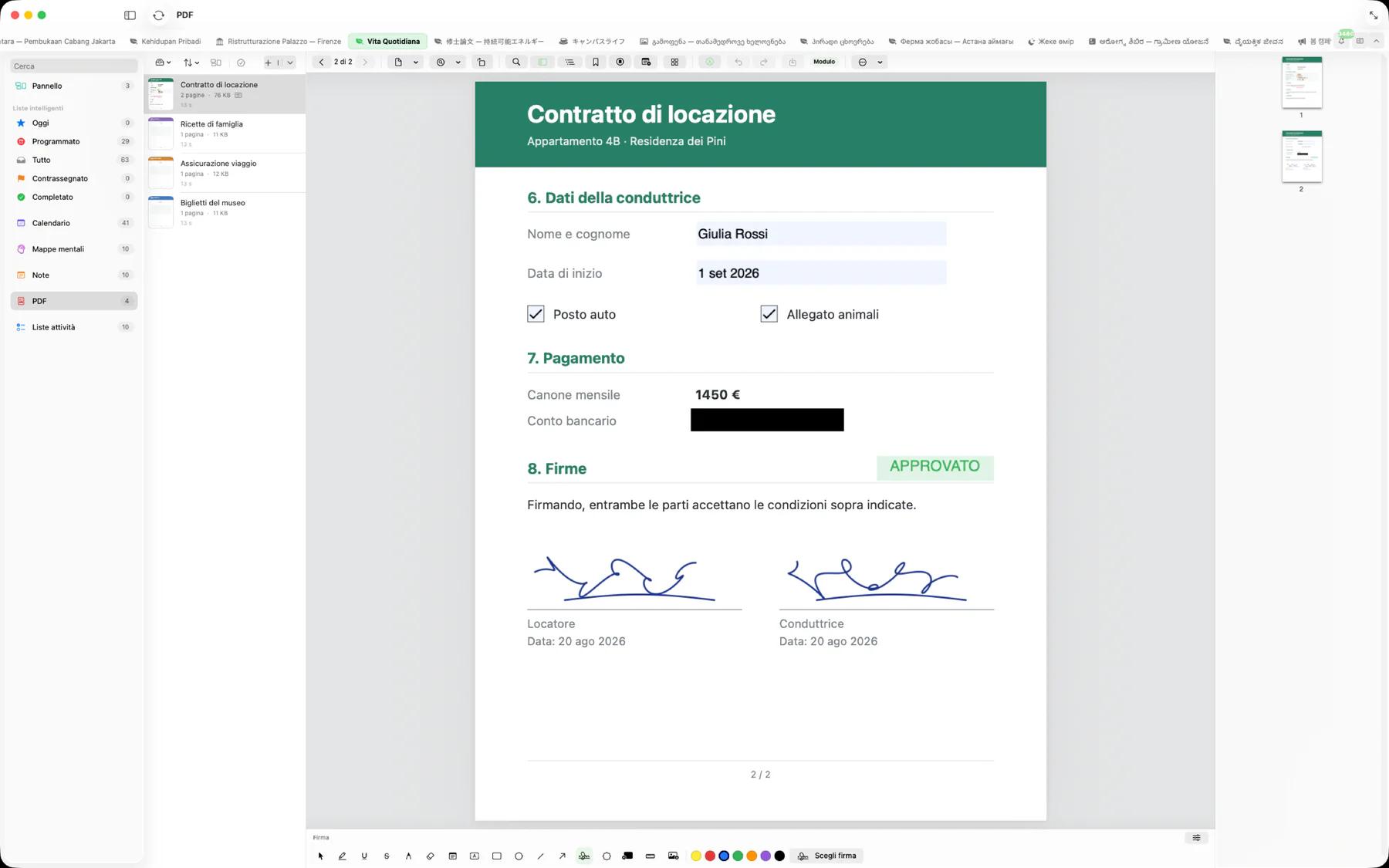Select the rectangle shape tool

coord(497,856)
